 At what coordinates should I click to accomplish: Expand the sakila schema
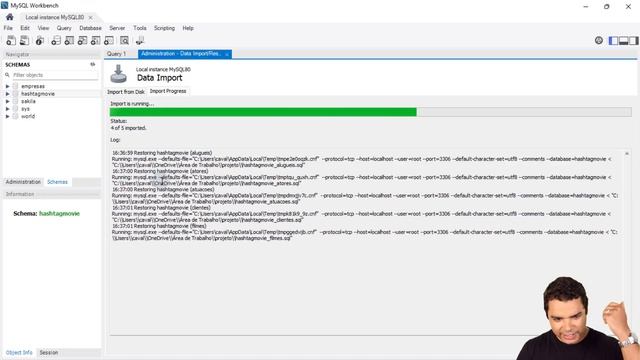[x=7, y=101]
